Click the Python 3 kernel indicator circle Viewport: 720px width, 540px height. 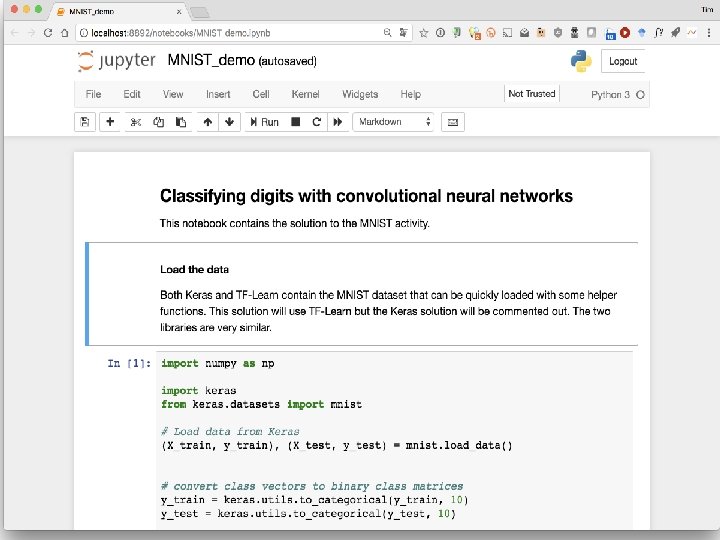point(641,95)
